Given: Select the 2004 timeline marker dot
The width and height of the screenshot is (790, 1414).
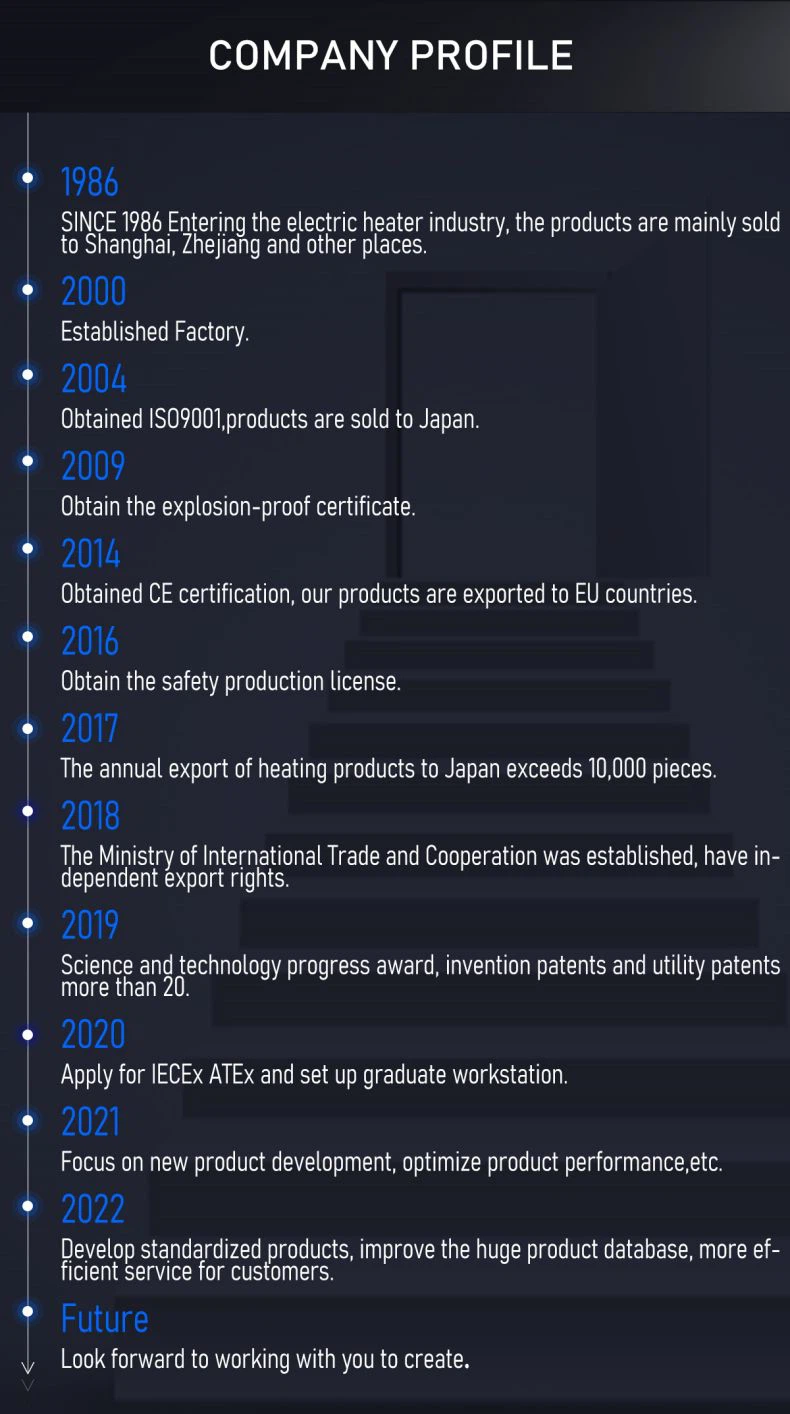Looking at the screenshot, I should click(x=28, y=375).
